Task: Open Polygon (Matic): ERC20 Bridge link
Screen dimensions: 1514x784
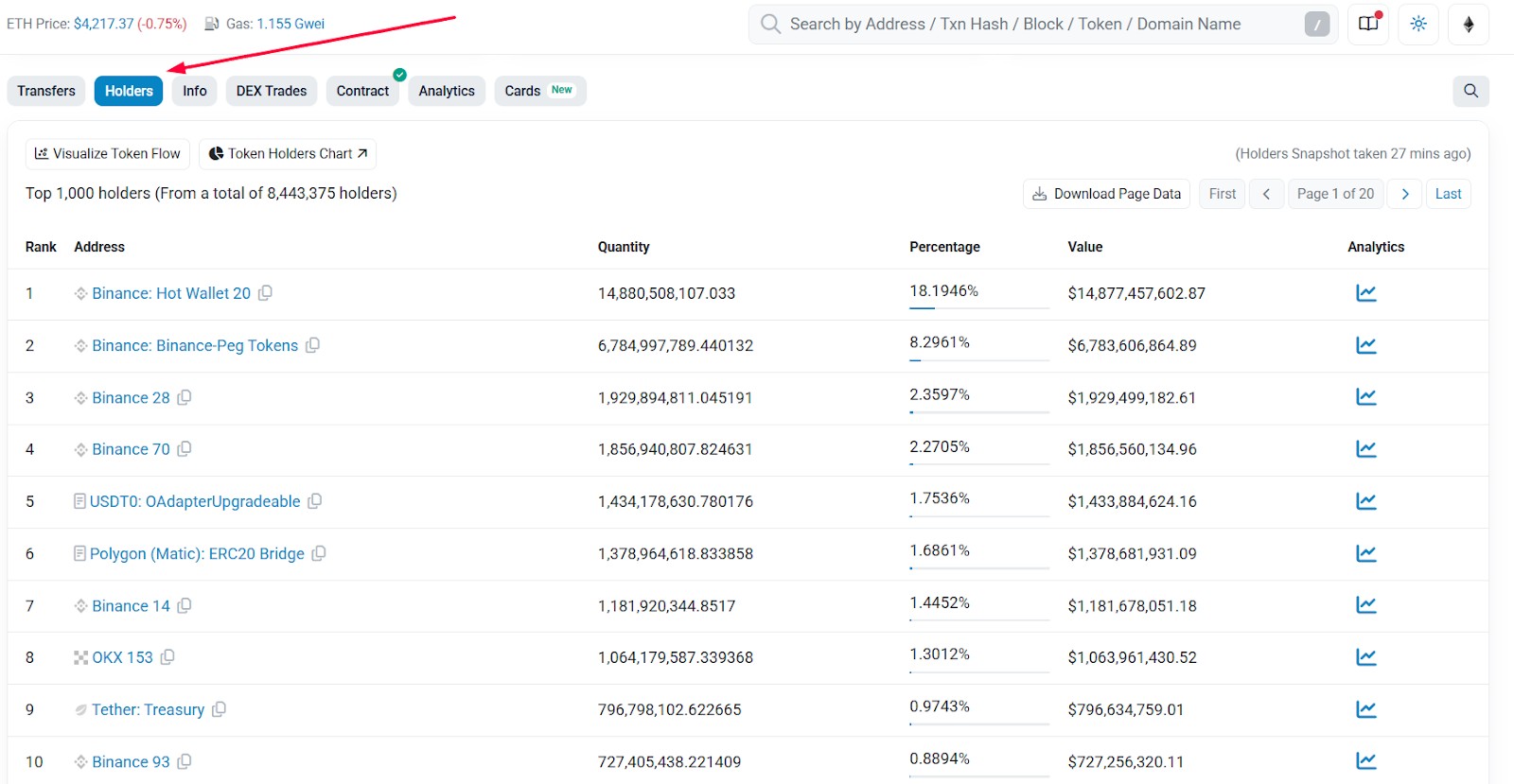Action: point(197,553)
